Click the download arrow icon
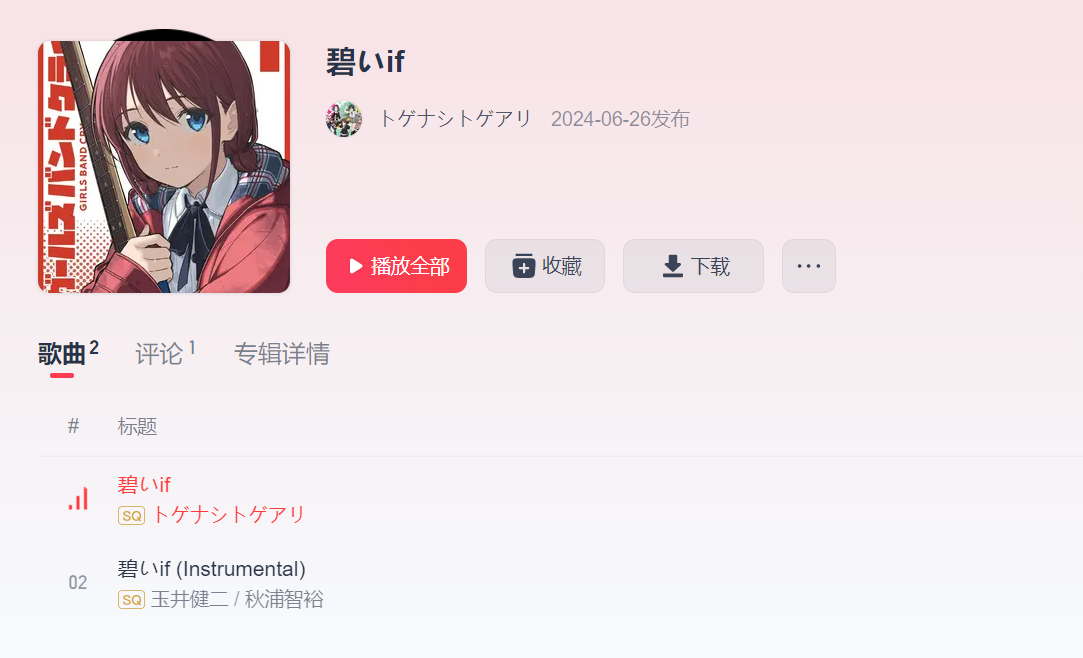 point(673,266)
